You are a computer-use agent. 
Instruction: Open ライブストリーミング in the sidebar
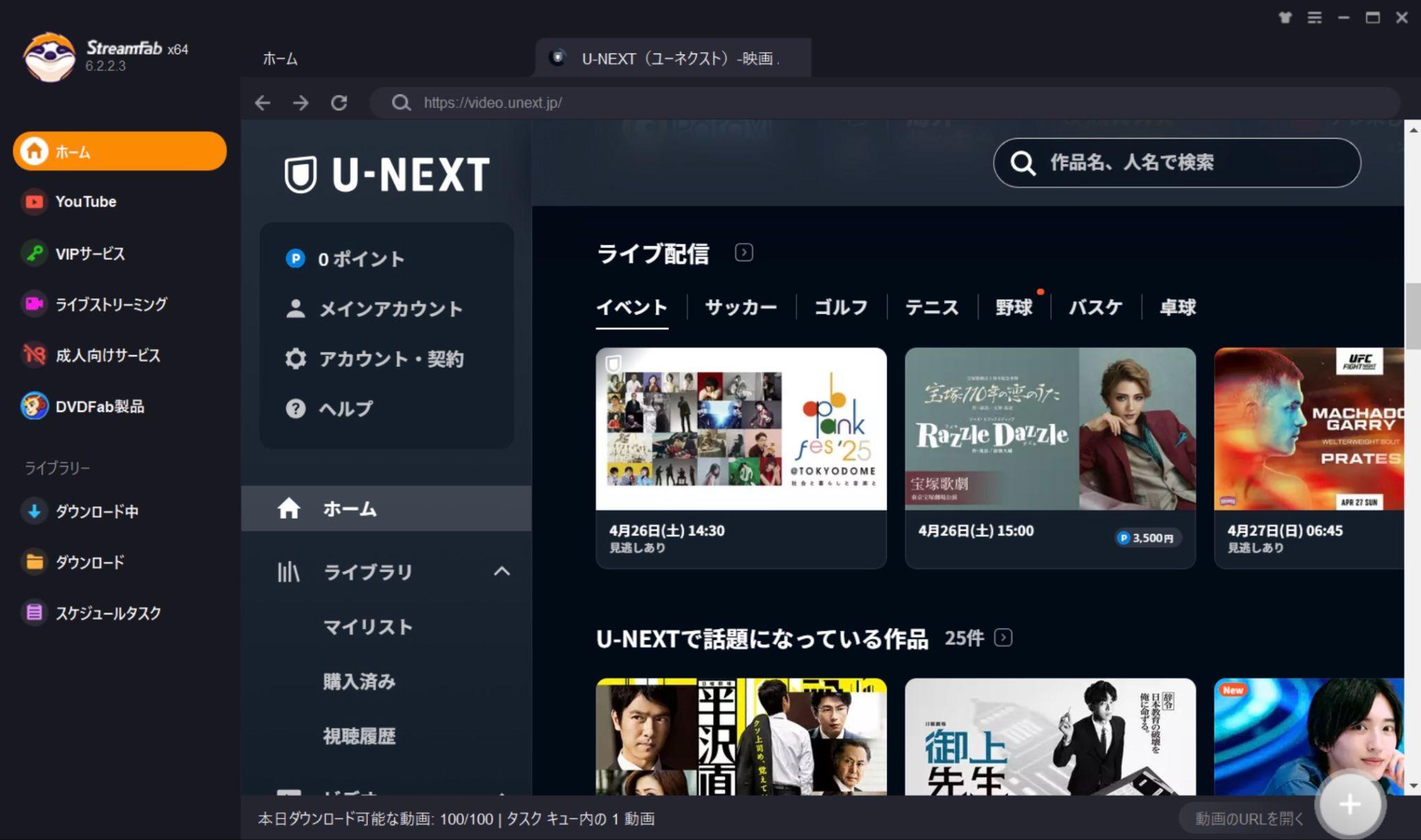pos(111,304)
